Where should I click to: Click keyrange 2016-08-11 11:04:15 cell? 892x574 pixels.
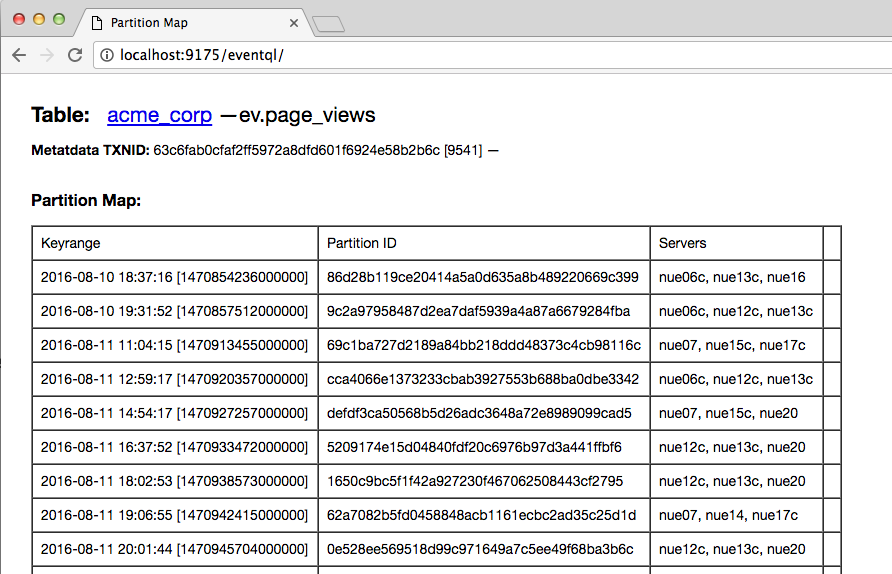pyautogui.click(x=175, y=345)
